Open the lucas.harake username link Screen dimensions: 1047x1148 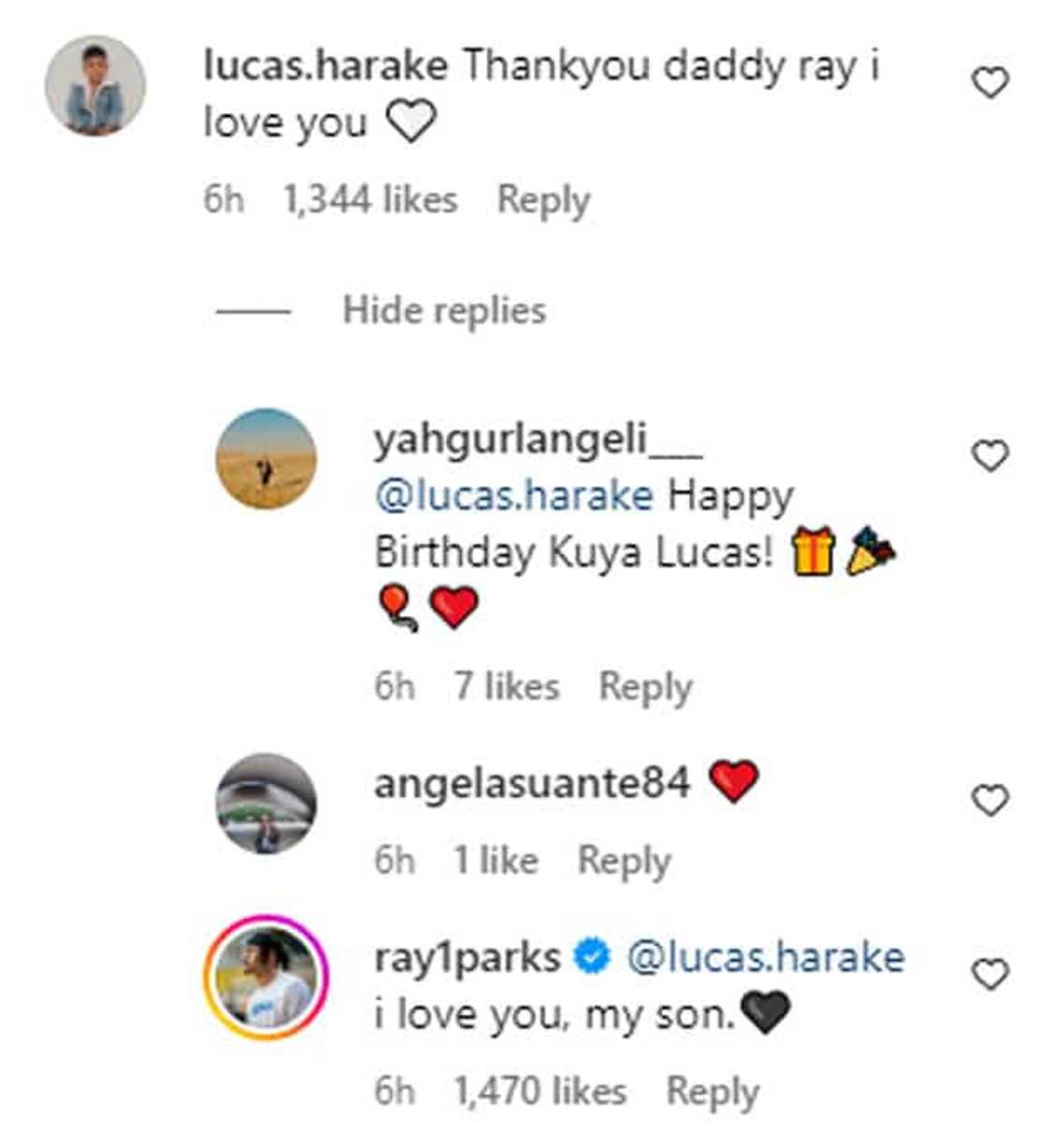click(325, 66)
